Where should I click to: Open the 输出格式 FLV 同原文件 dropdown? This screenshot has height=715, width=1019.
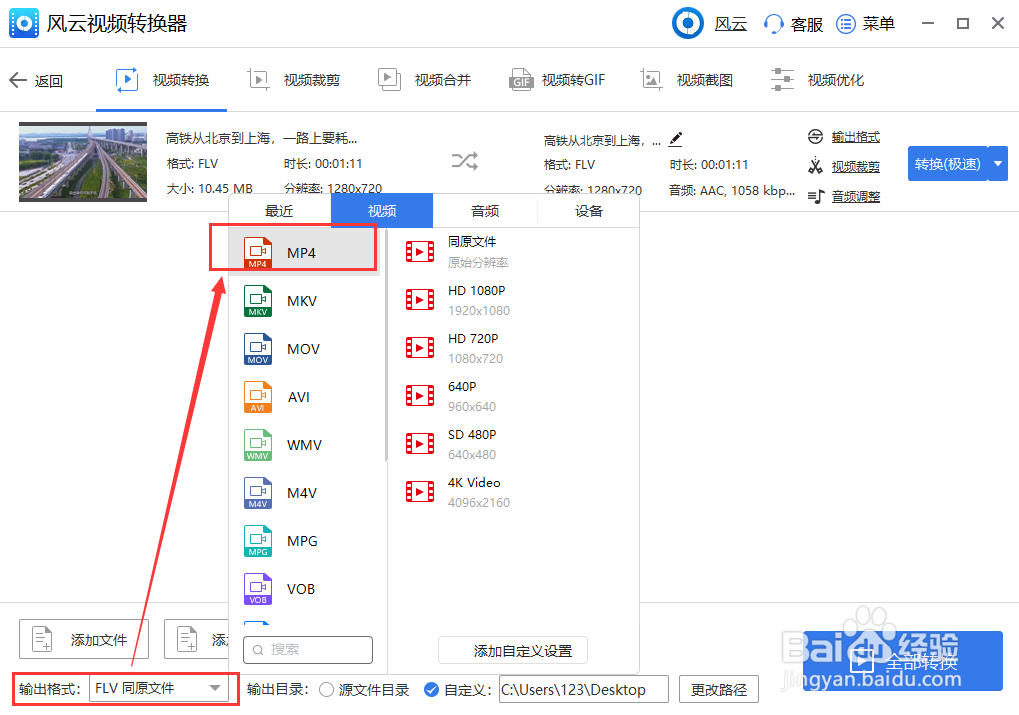click(159, 688)
